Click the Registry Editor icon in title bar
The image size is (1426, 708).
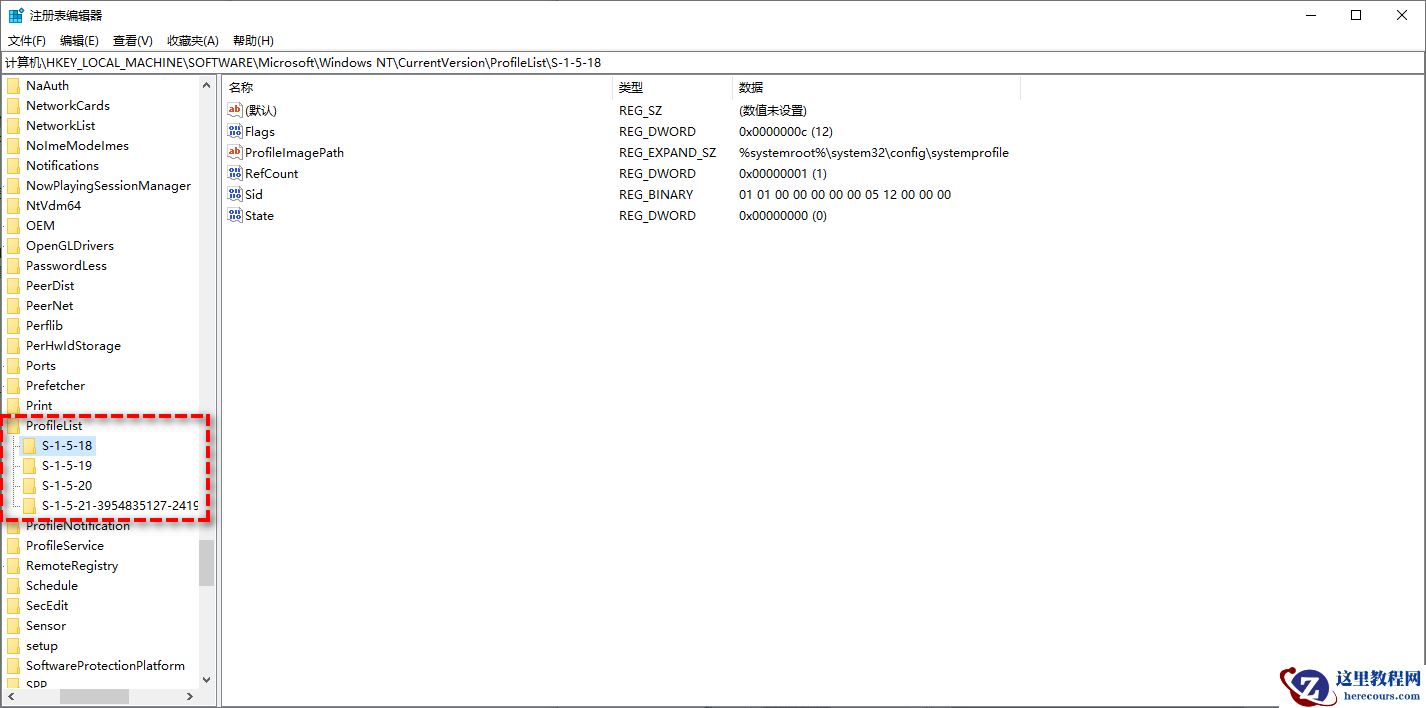point(15,14)
